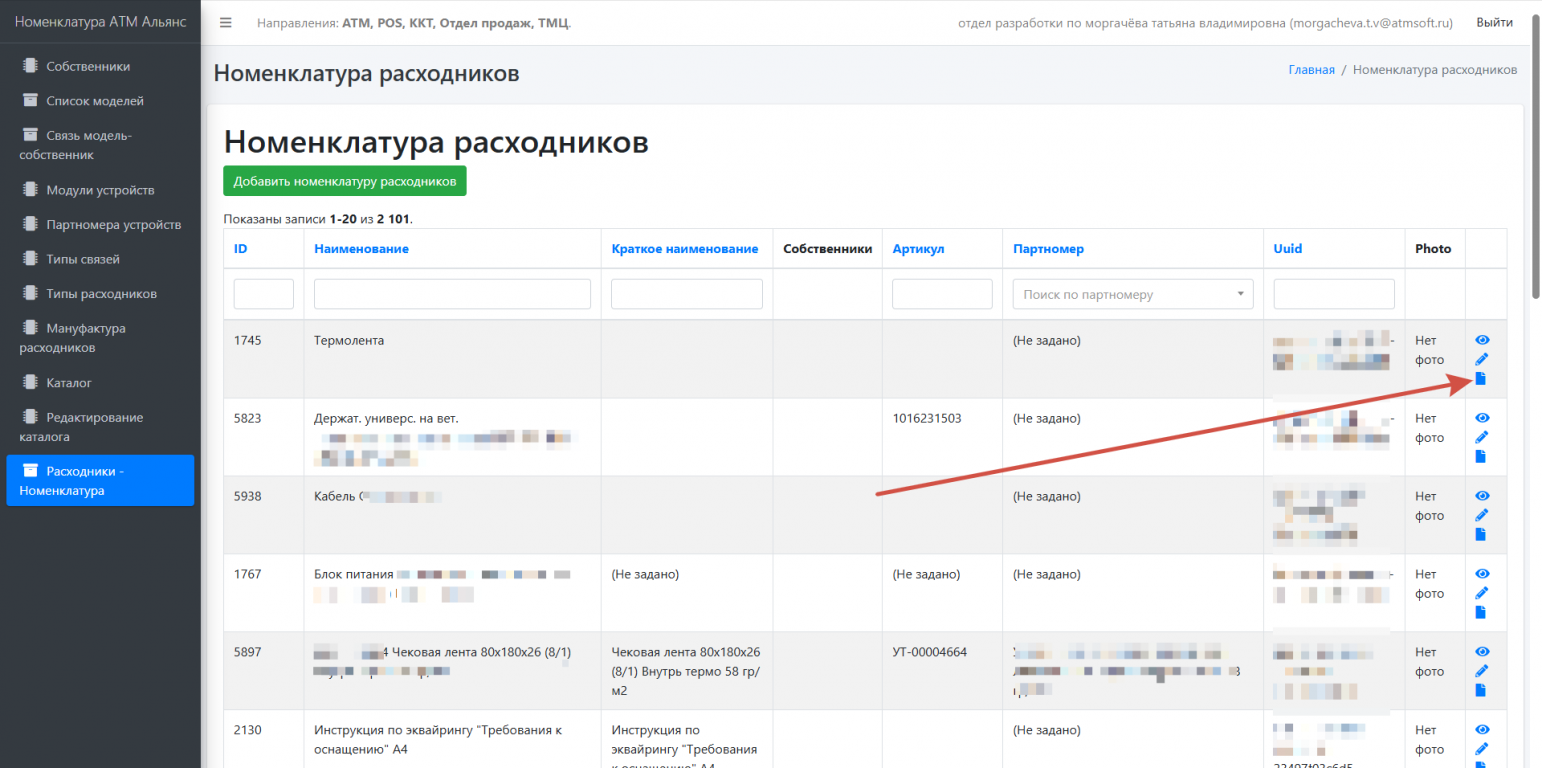This screenshot has width=1542, height=768.
Task: Click the hamburger menu icon to collapse sidebar
Action: point(226,23)
